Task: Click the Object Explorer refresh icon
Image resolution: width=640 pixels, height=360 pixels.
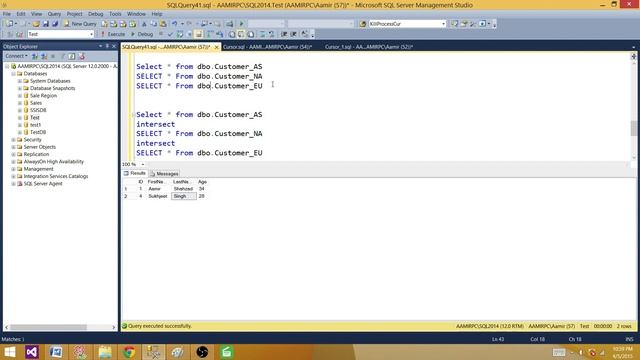Action: (72, 56)
